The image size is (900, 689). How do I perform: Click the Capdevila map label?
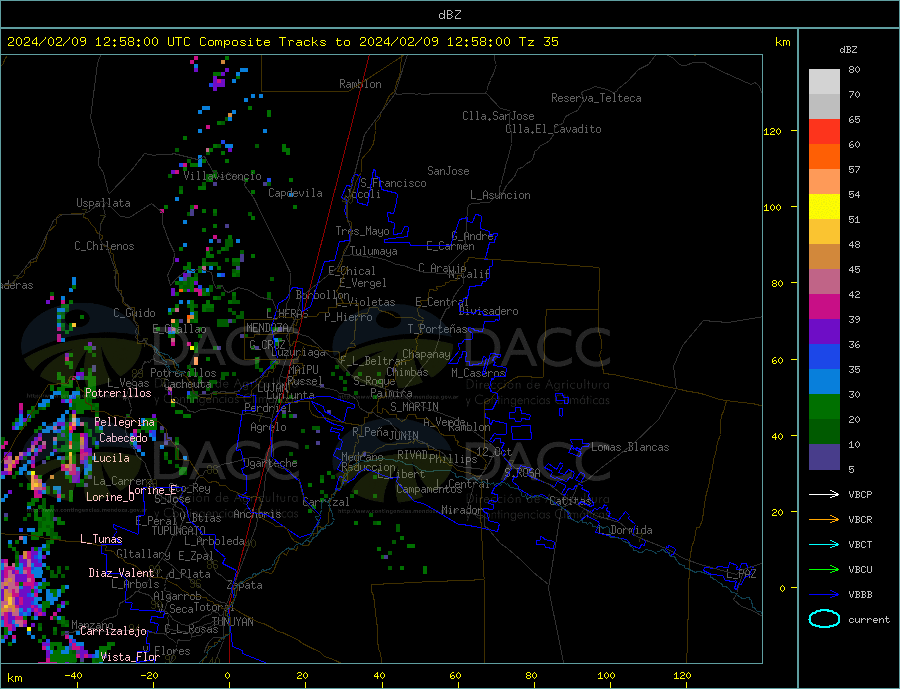[x=295, y=193]
